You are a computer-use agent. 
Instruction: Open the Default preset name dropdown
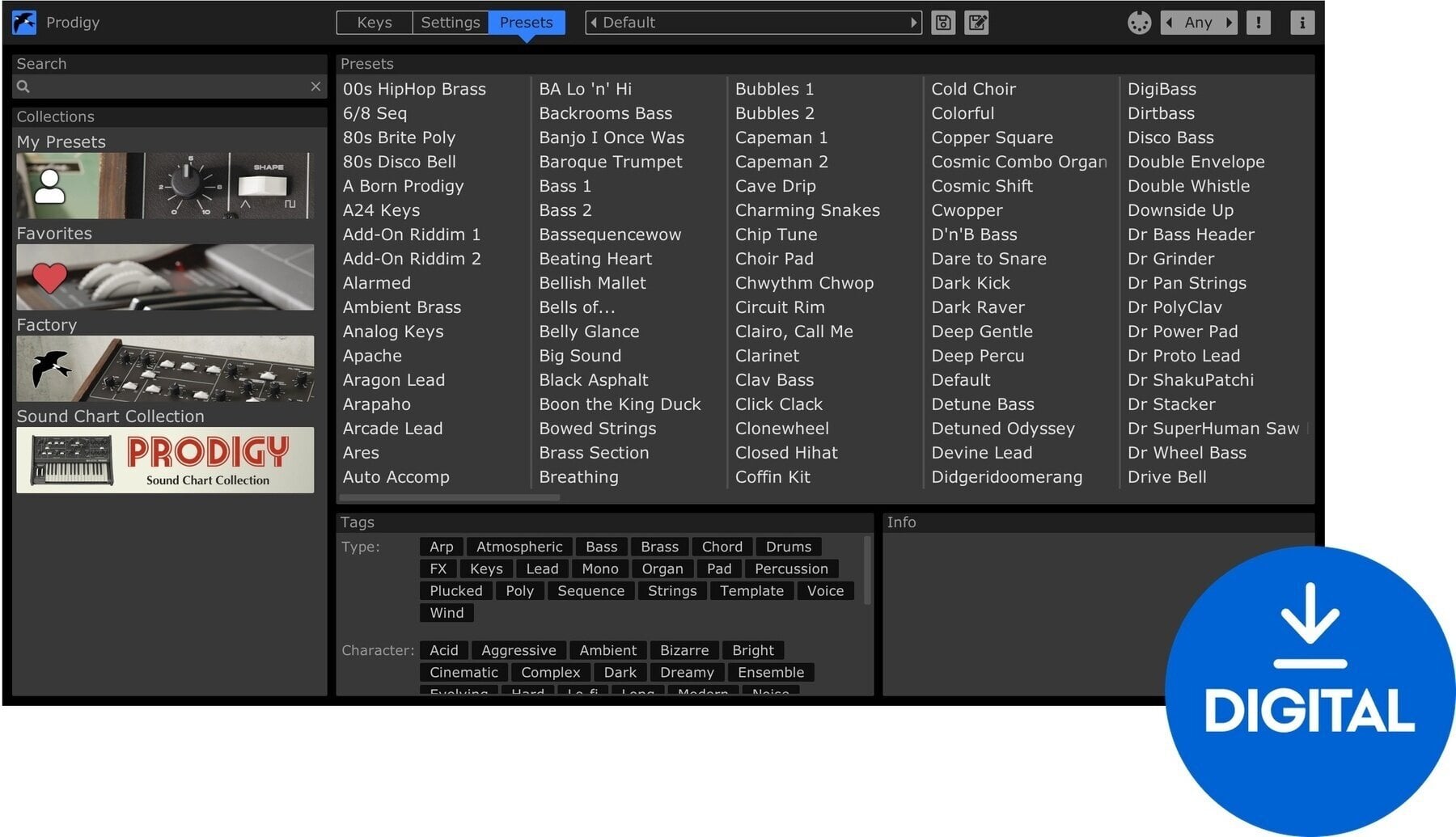[x=754, y=23]
